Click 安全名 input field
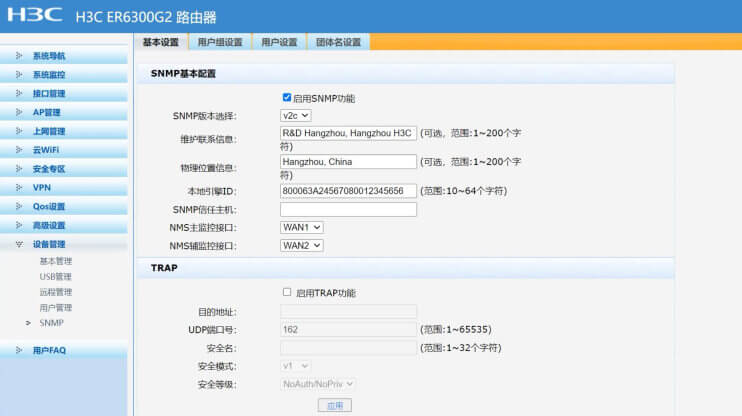This screenshot has width=742, height=416. pyautogui.click(x=348, y=348)
